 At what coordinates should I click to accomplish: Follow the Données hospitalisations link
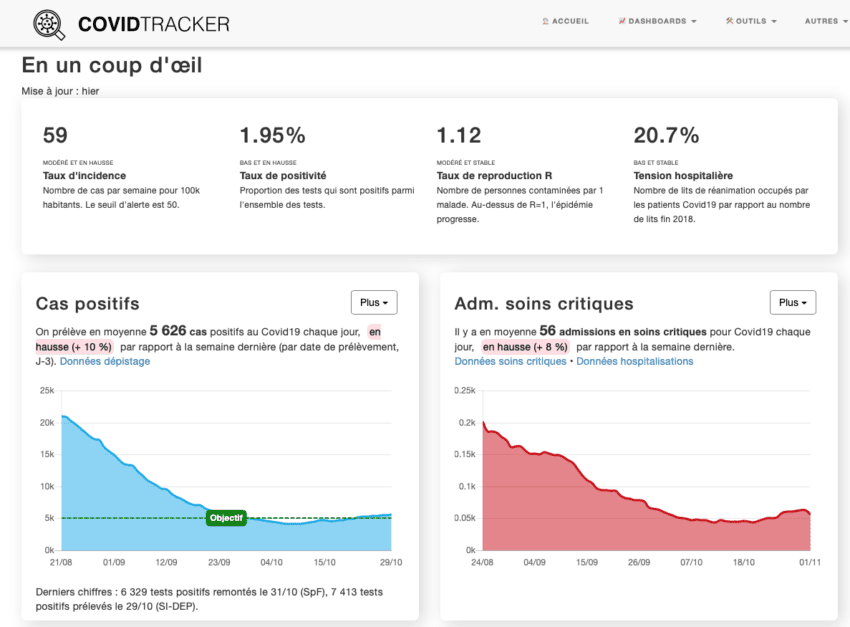[635, 361]
